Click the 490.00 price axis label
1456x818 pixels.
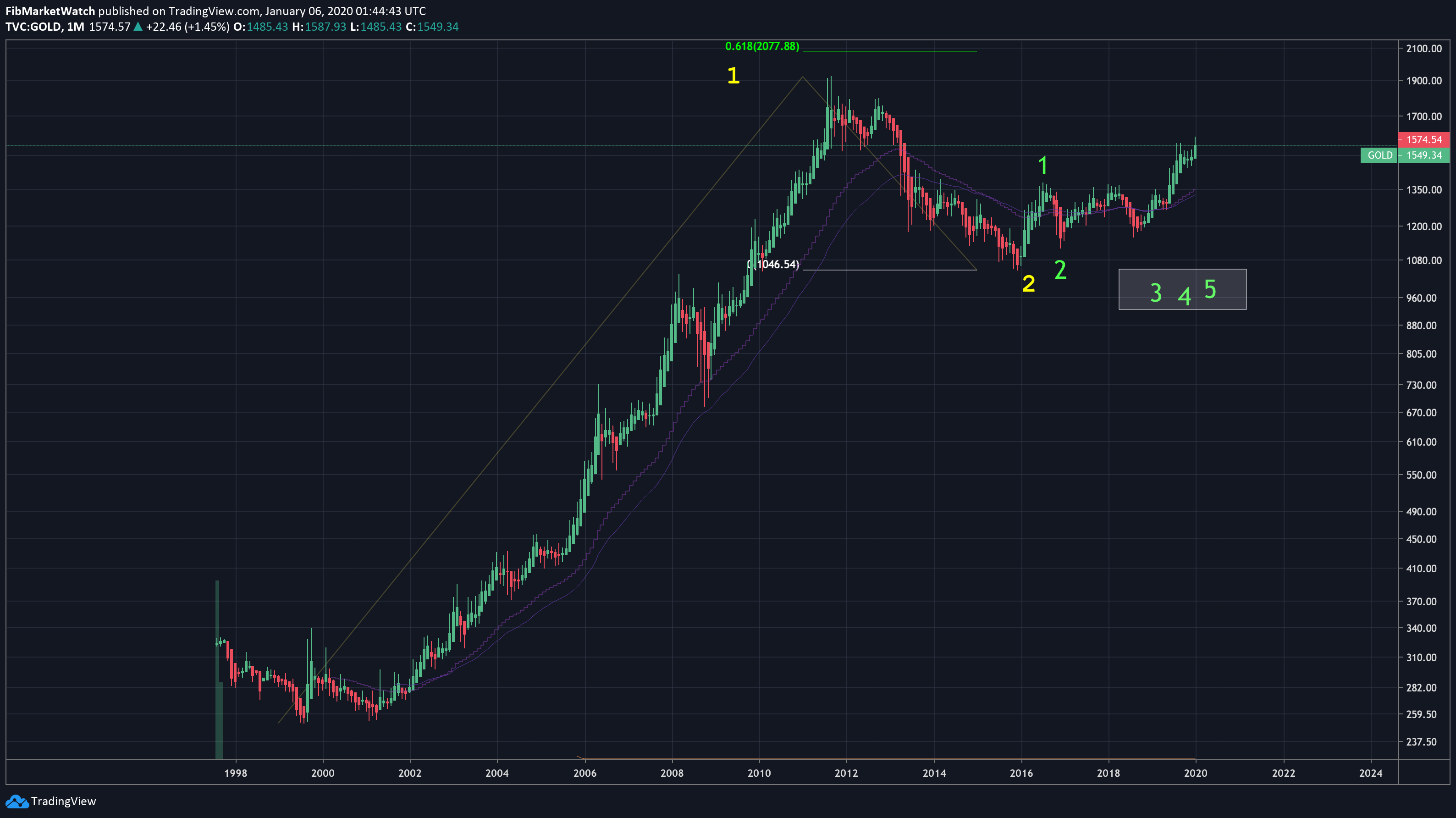coord(1421,512)
